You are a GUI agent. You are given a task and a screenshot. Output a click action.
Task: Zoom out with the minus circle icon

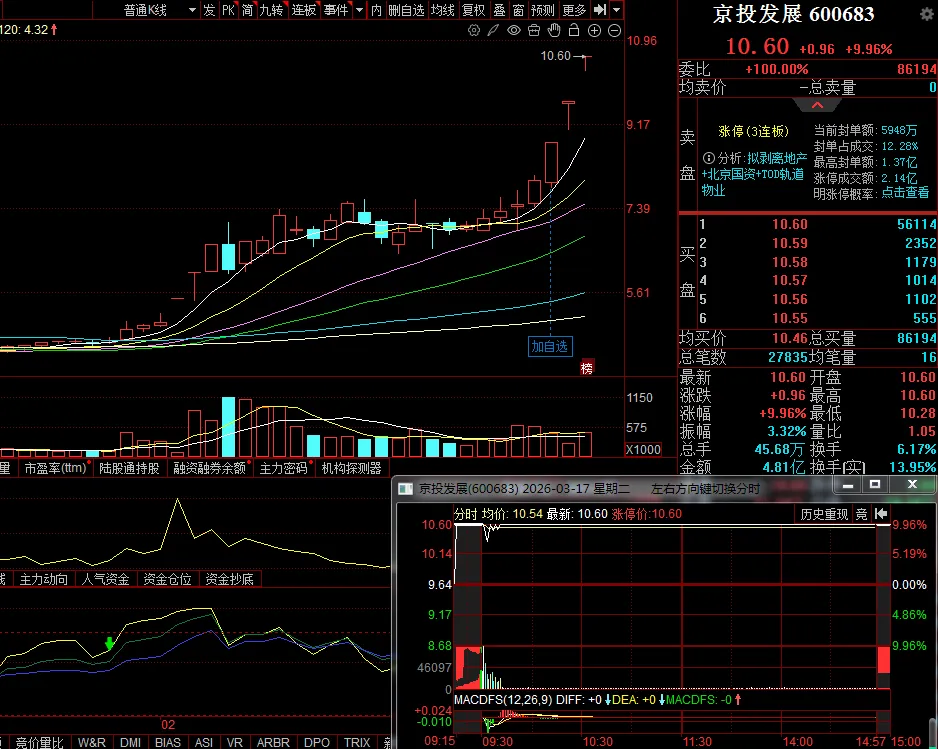tap(614, 31)
